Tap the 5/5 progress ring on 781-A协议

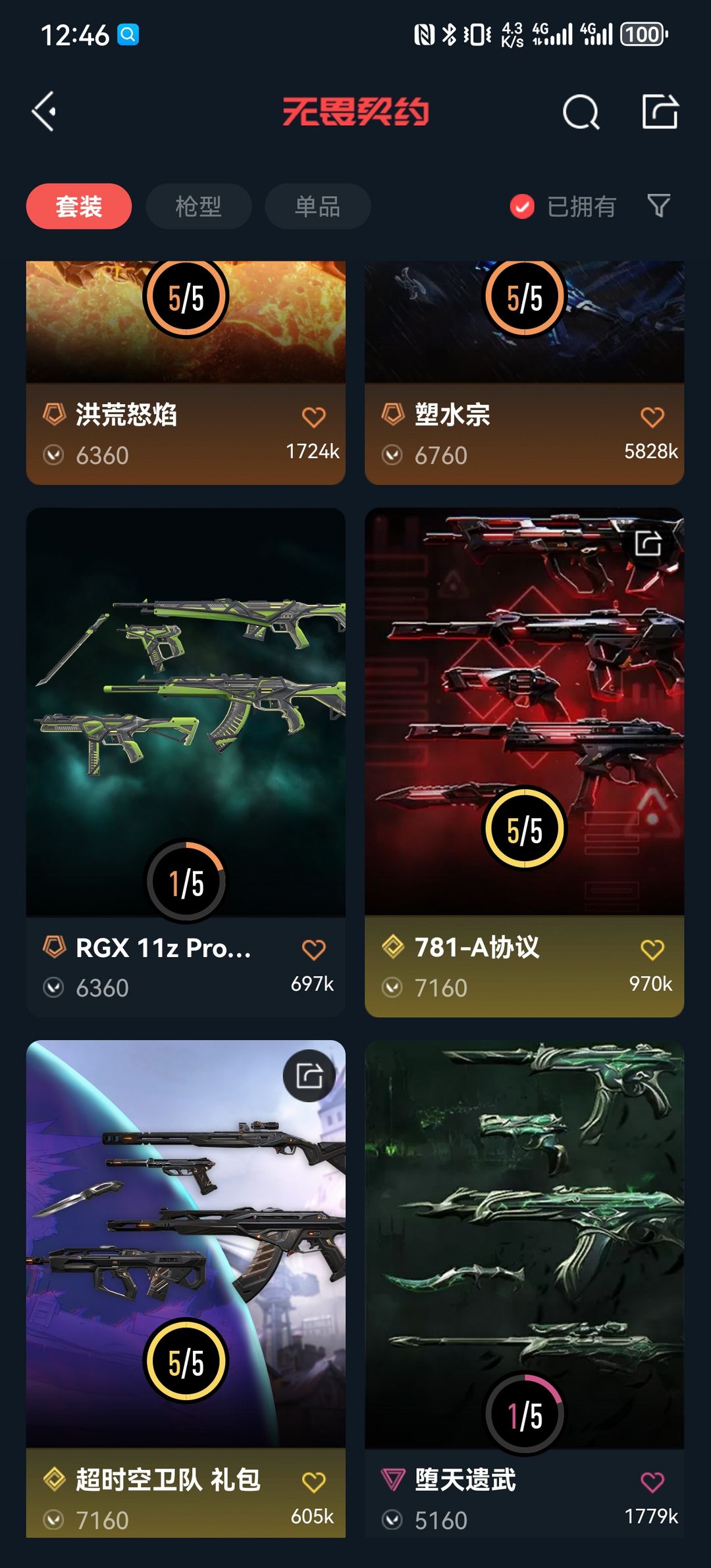pyautogui.click(x=525, y=828)
